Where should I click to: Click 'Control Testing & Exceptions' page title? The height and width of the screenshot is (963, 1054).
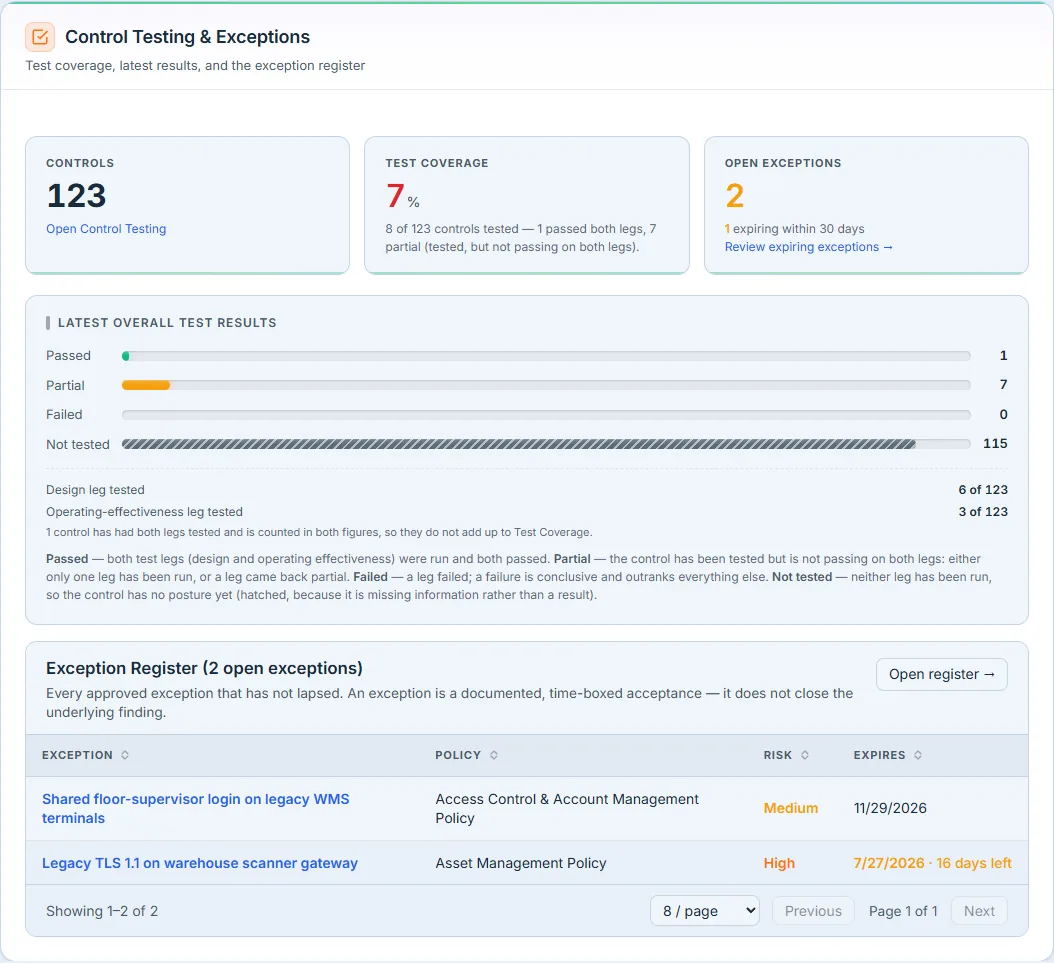coord(188,37)
